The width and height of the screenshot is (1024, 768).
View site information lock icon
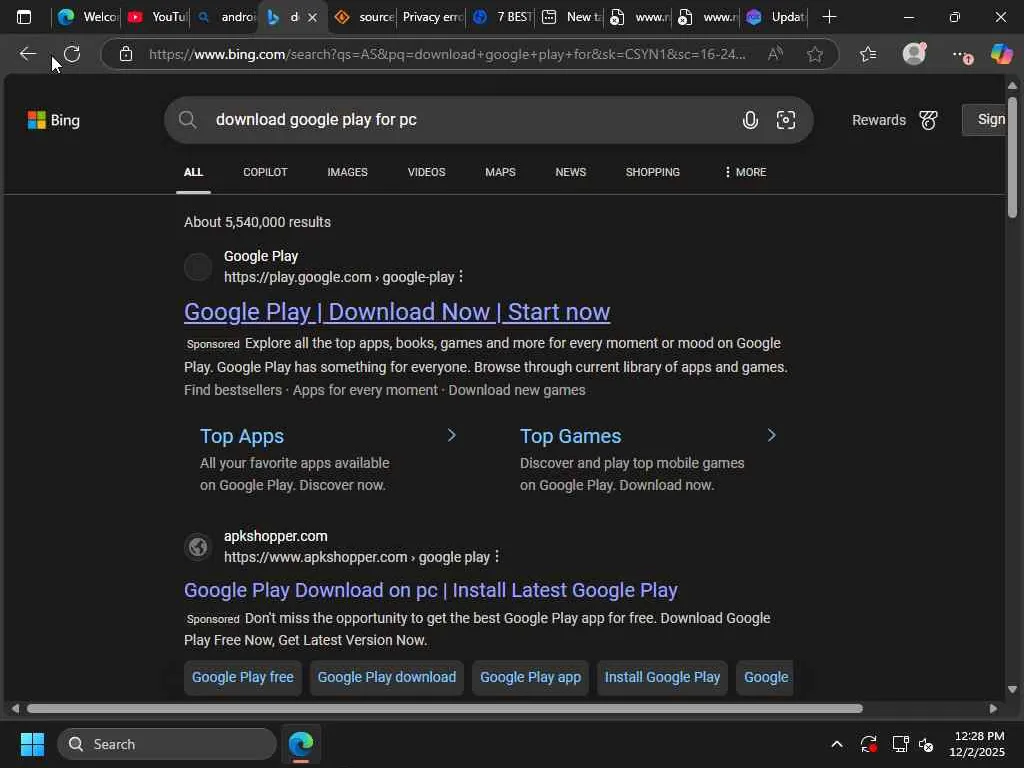[126, 54]
